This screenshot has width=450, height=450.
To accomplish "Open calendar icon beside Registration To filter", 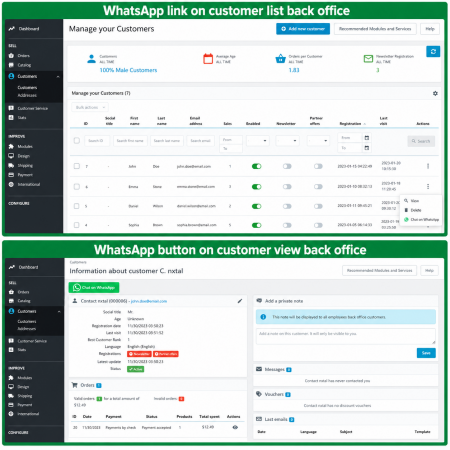I will 367,148.
